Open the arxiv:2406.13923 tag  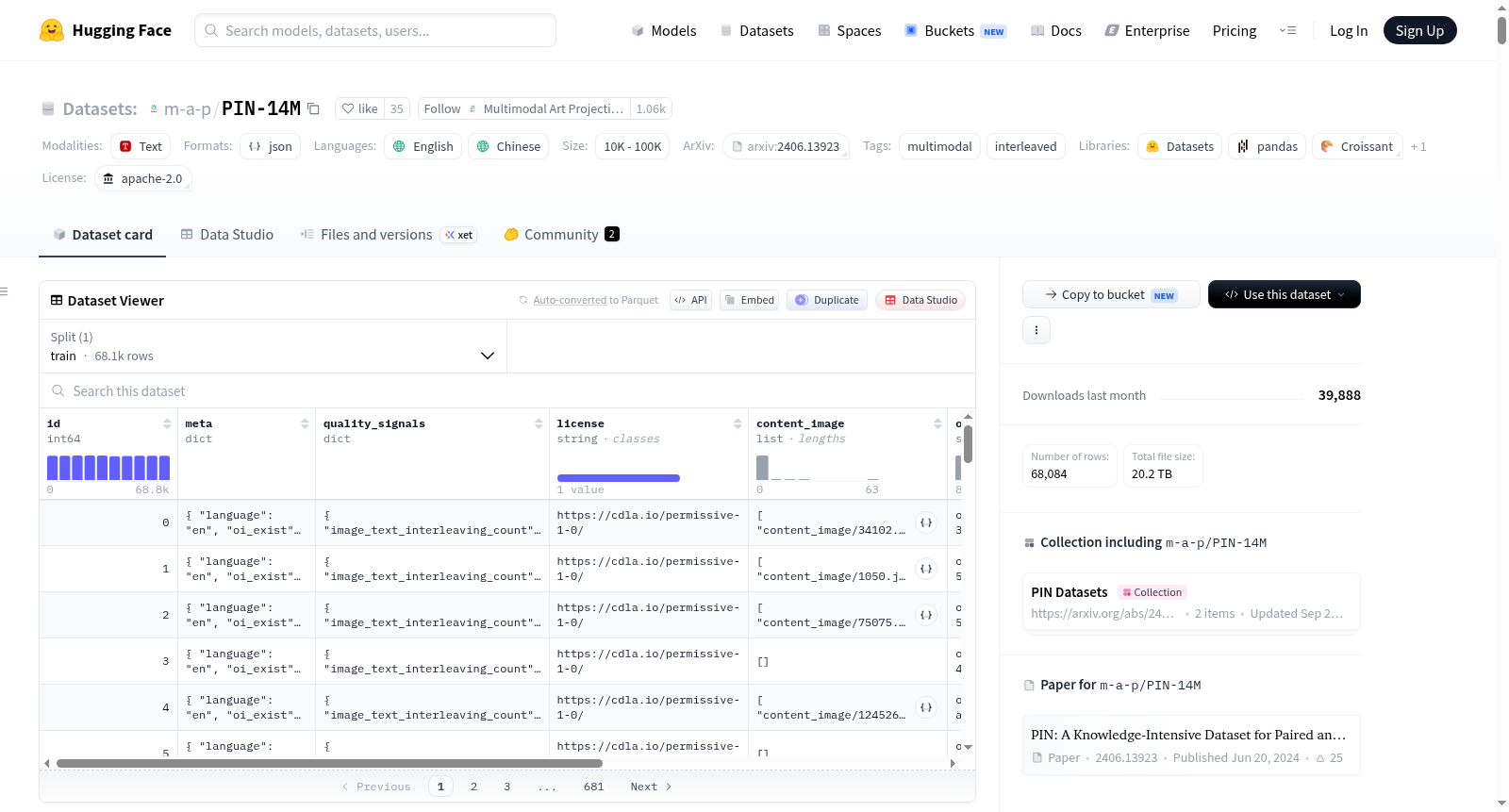click(786, 146)
